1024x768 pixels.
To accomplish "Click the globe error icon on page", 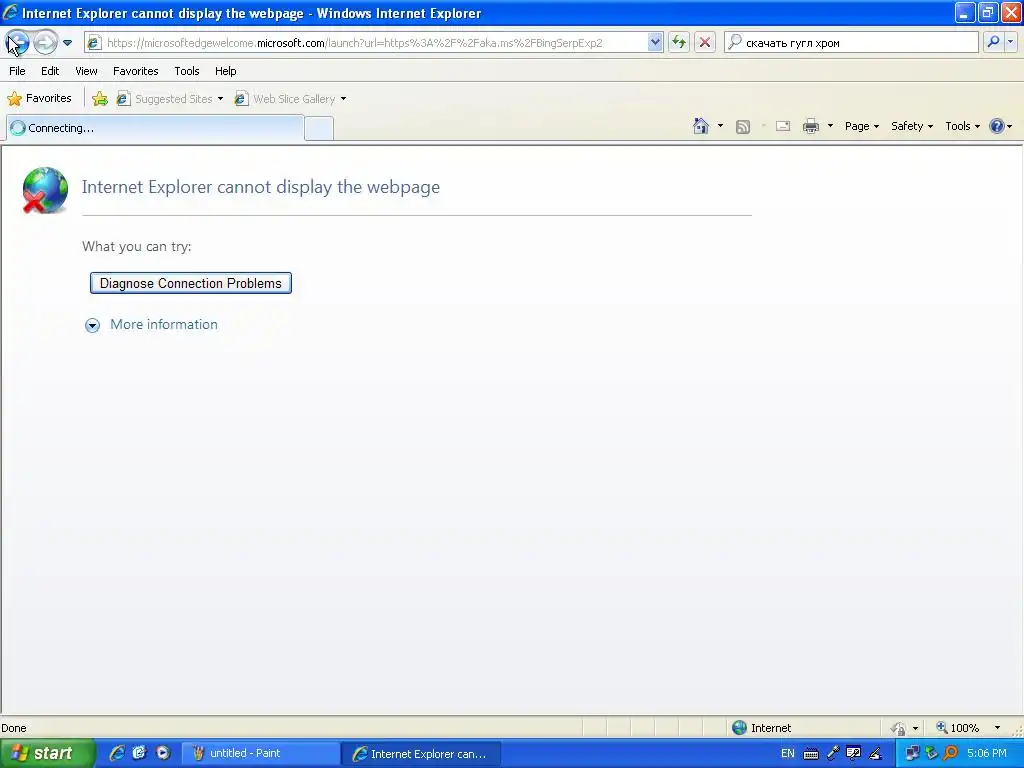I will pos(44,190).
